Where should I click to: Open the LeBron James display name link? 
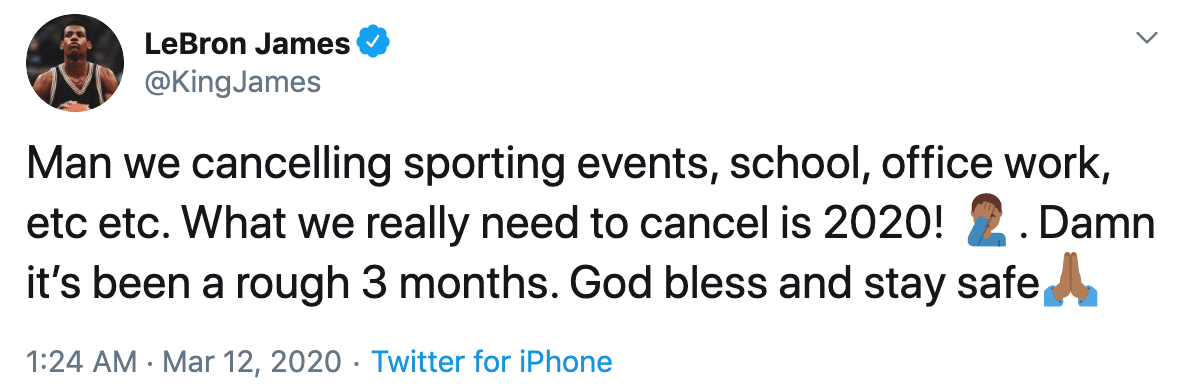coord(247,44)
